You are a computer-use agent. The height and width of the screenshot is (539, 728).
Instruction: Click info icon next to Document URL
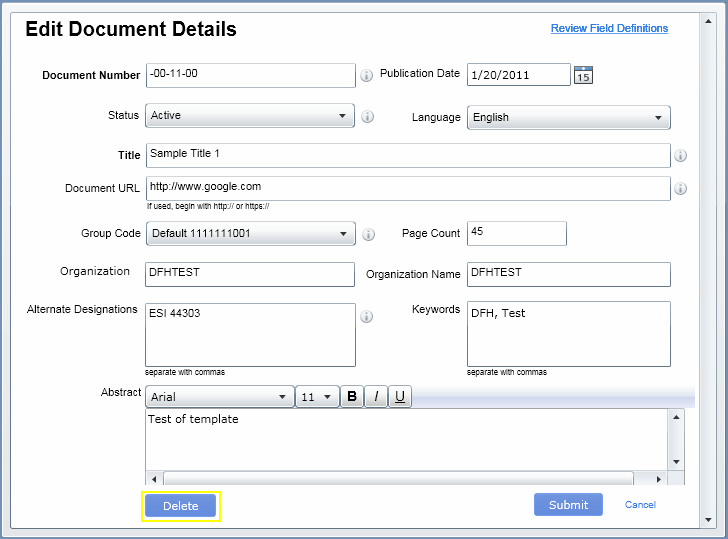point(680,188)
